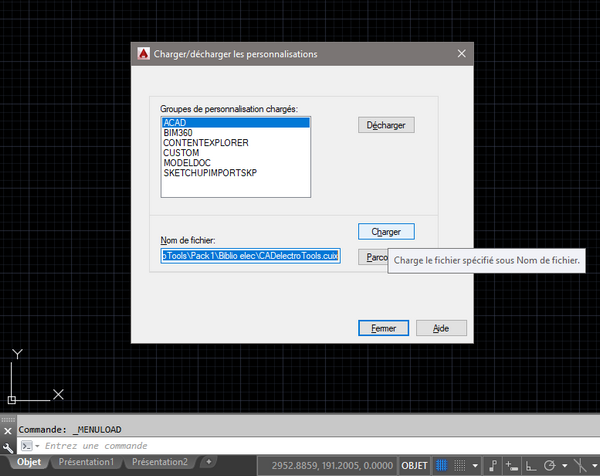600x476 pixels.
Task: Open help with the Aide button
Action: (441, 328)
